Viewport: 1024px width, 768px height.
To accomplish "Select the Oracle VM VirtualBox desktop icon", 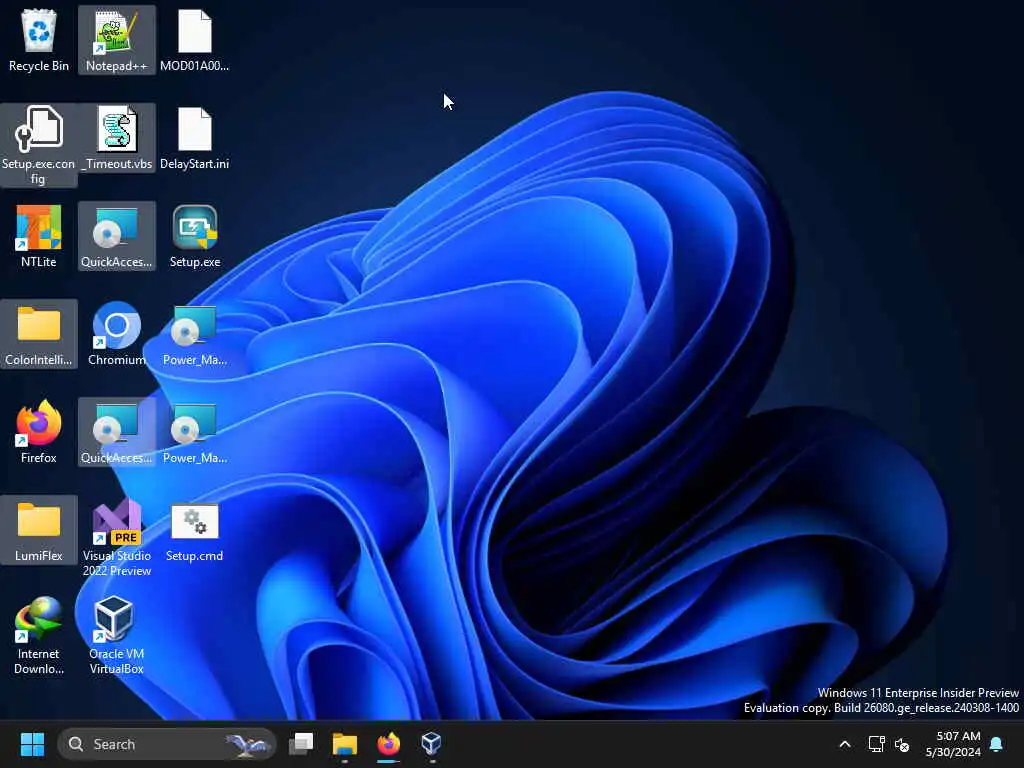I will coord(117,635).
